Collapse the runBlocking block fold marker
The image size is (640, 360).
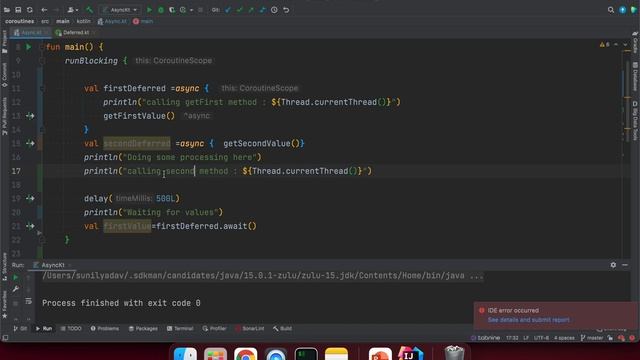tap(42, 61)
